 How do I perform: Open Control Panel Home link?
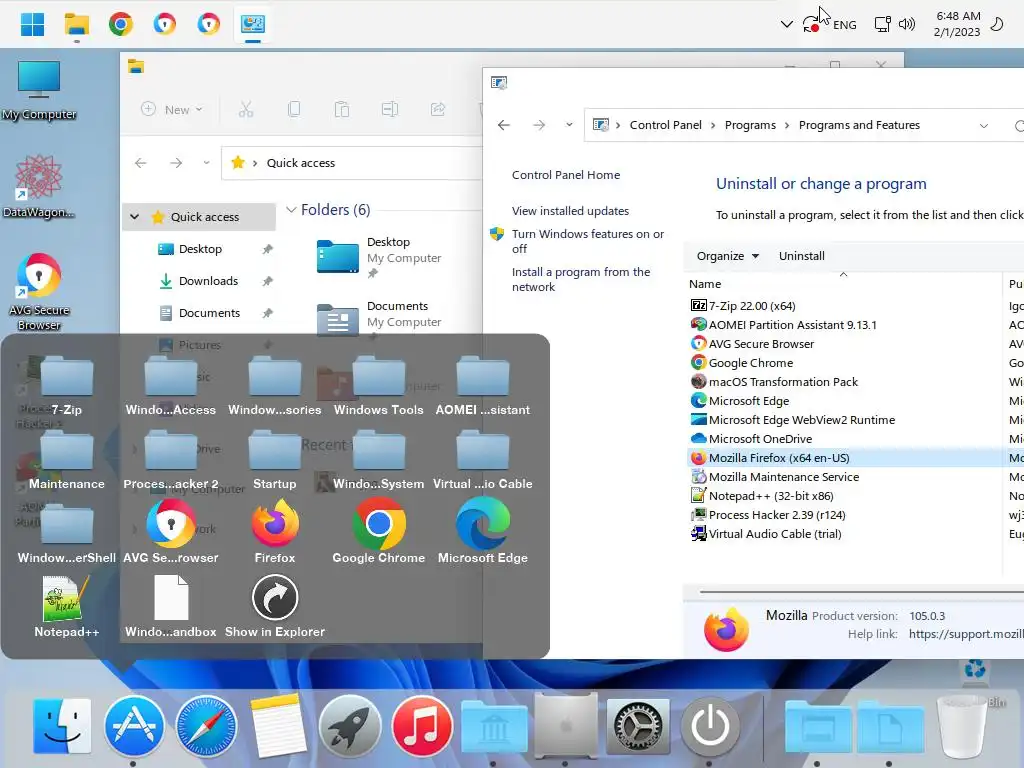pos(566,175)
